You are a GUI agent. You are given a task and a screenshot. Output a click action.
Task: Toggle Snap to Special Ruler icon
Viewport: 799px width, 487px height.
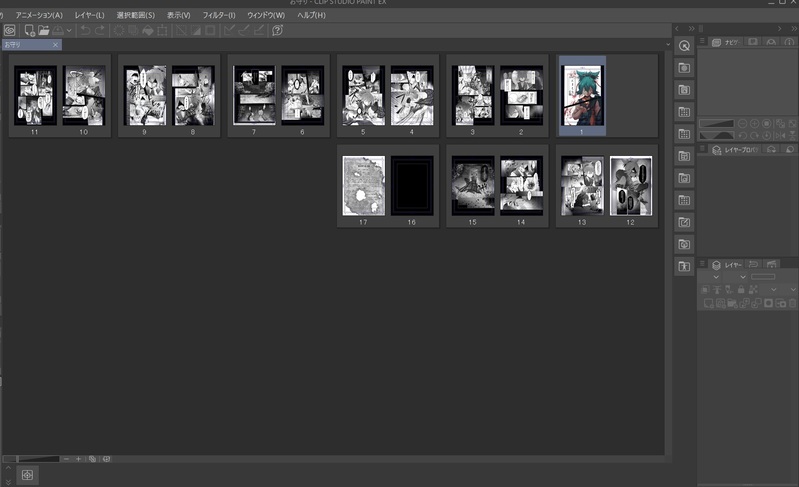tap(244, 31)
